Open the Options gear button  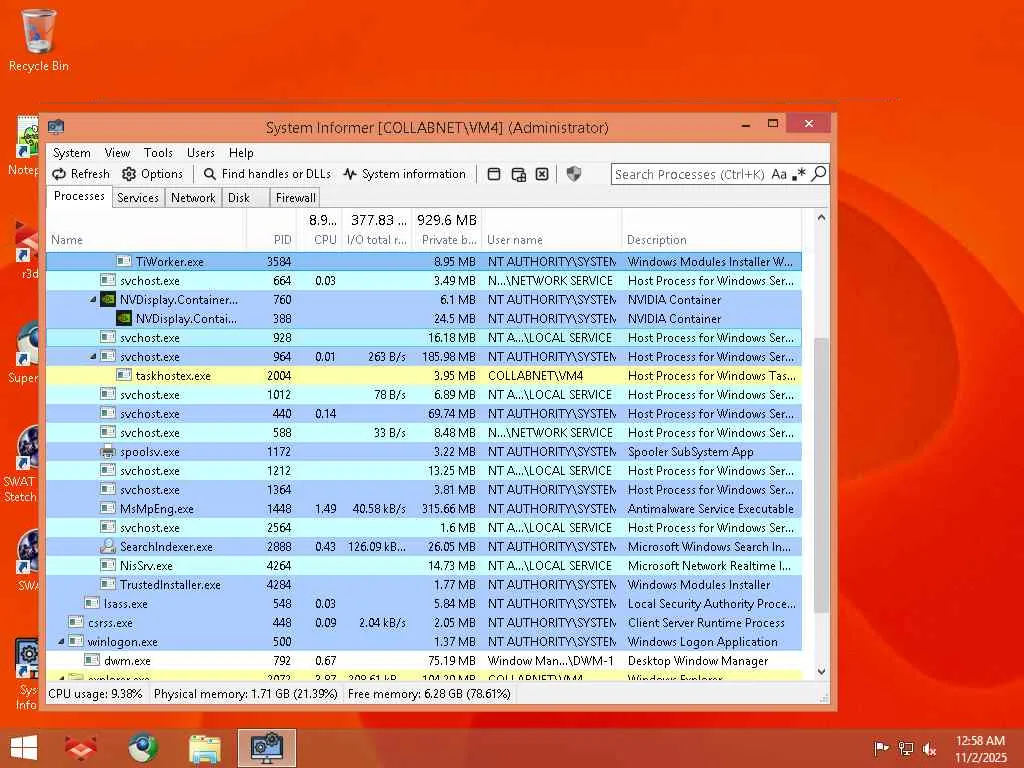pyautogui.click(x=152, y=174)
